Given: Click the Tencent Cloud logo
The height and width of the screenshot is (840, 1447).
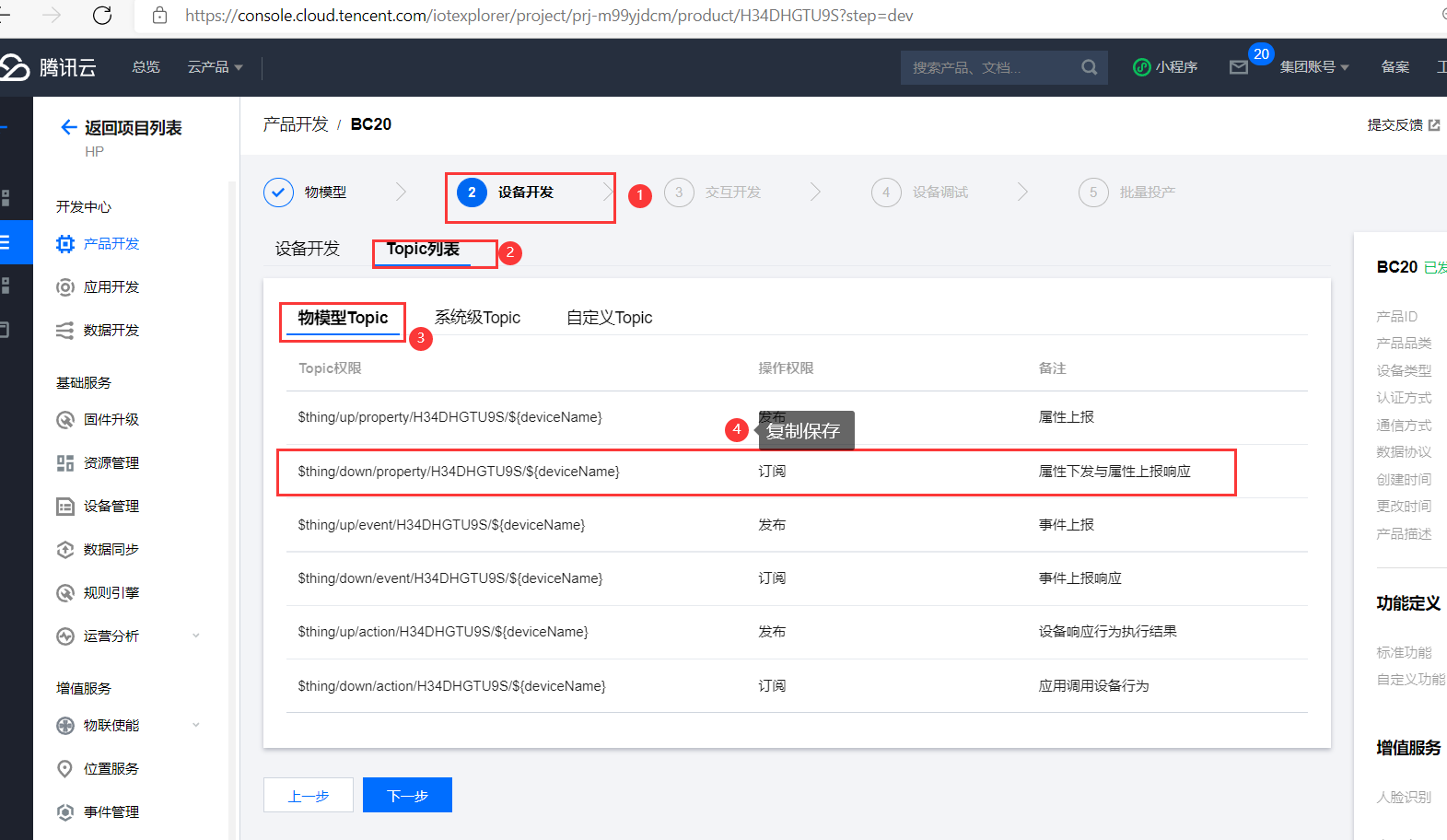Looking at the screenshot, I should [48, 67].
